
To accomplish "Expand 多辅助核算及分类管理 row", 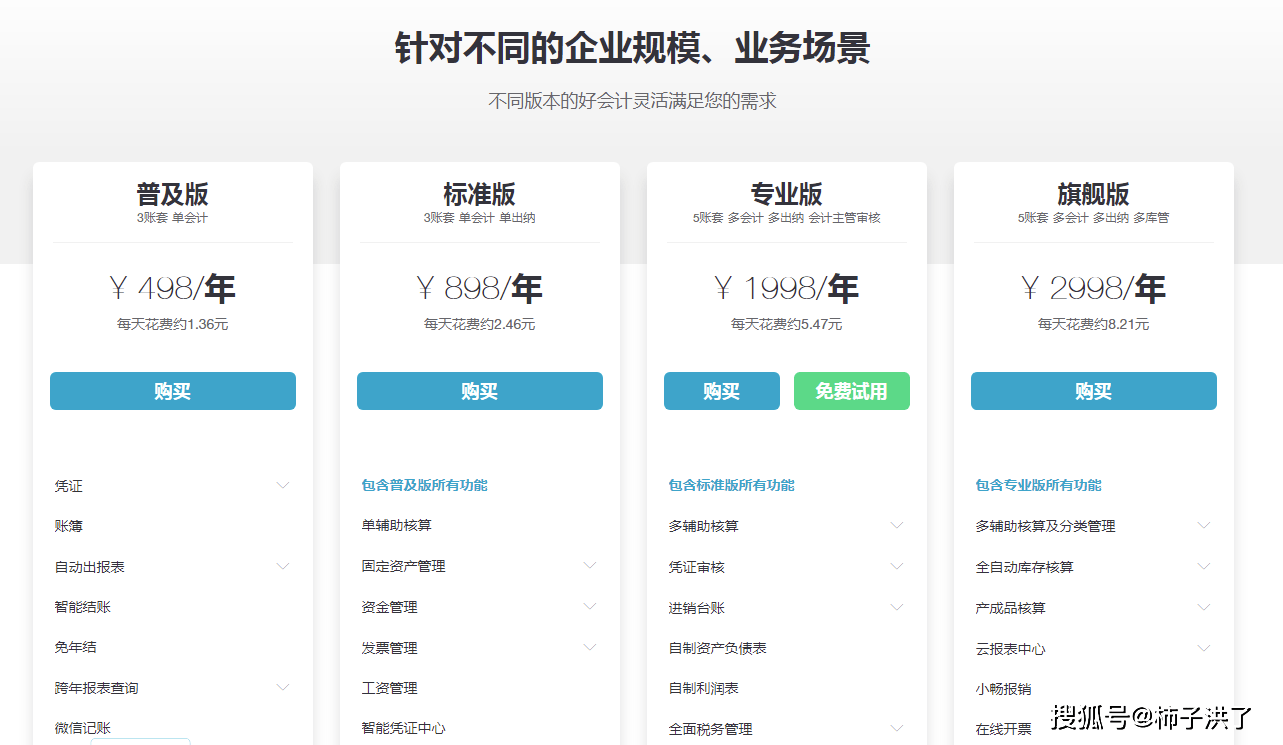I will point(1204,525).
